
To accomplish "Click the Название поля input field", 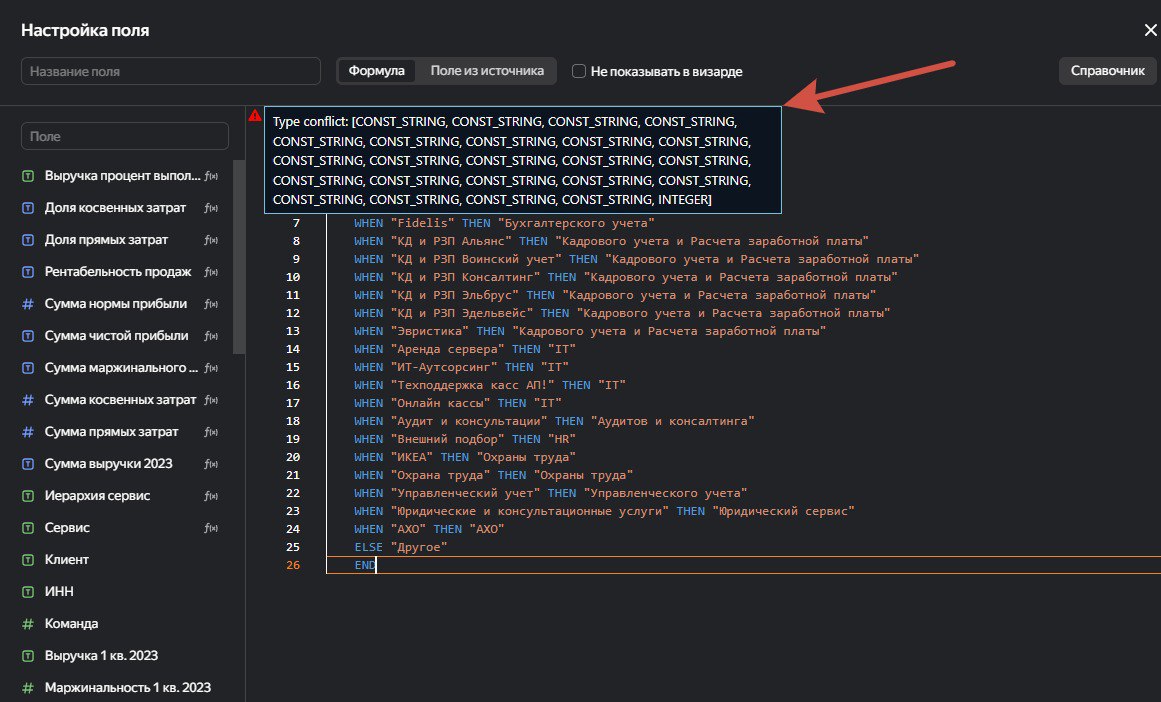I will (171, 71).
